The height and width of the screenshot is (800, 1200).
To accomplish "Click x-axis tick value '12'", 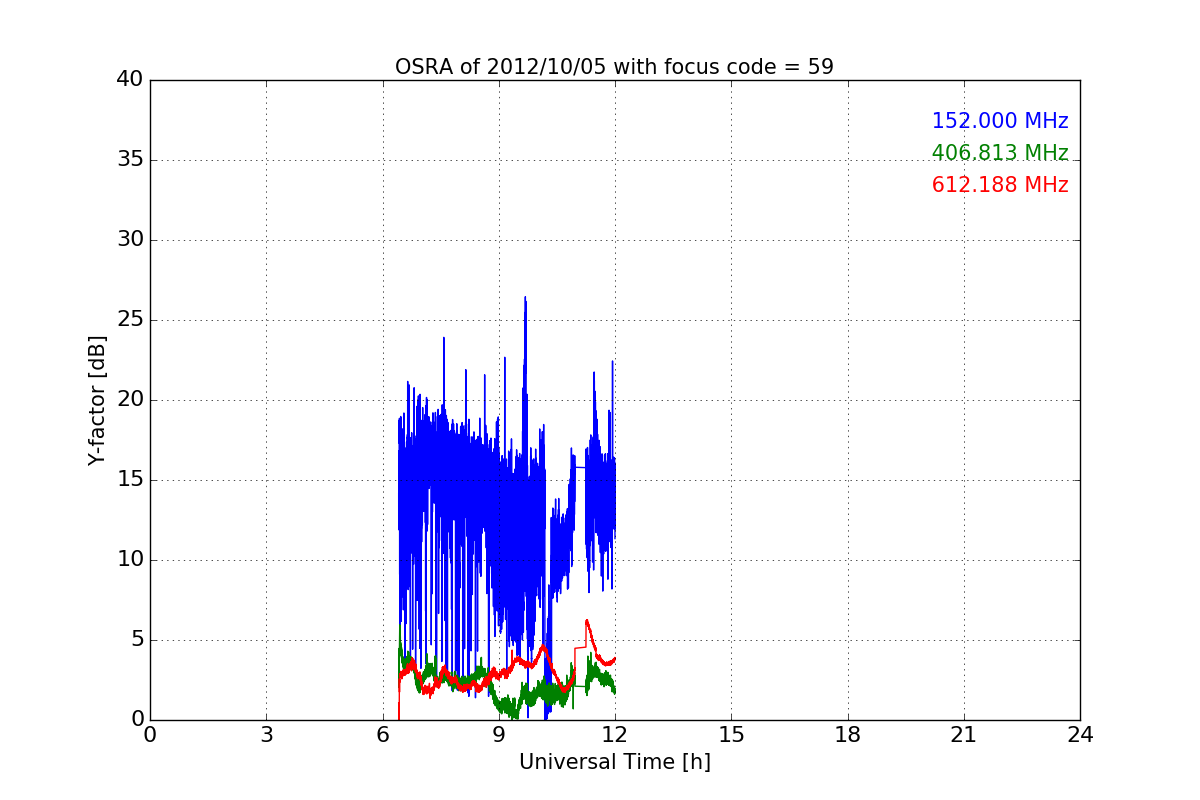I will click(615, 735).
